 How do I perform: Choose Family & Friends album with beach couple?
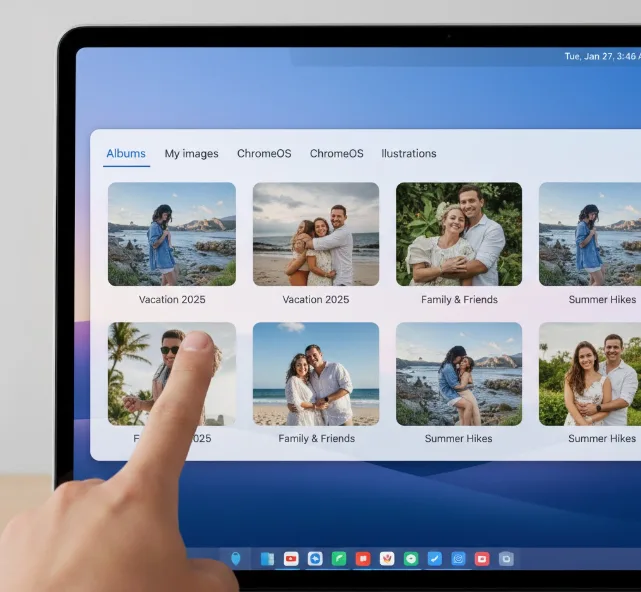316,374
